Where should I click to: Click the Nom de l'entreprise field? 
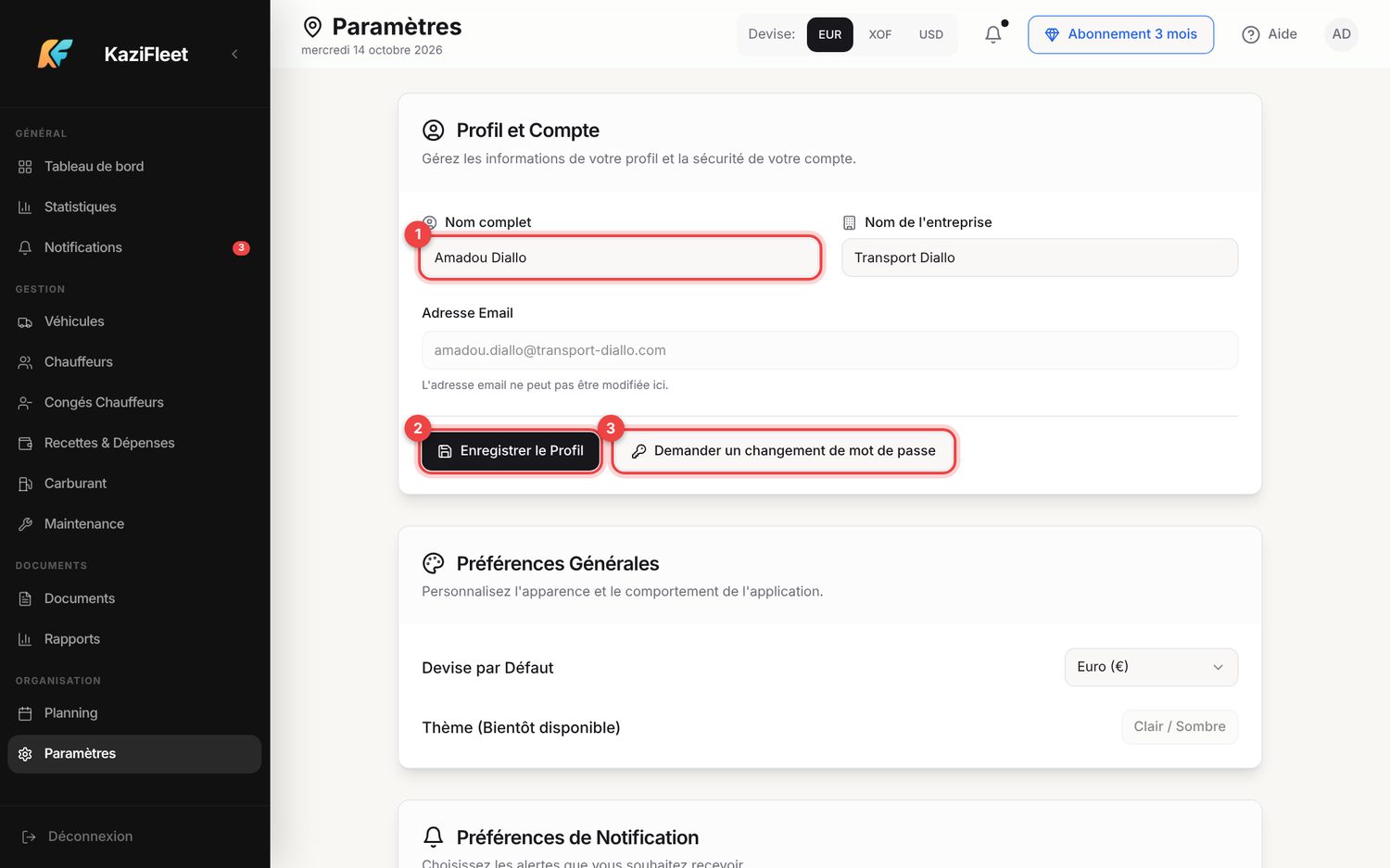pyautogui.click(x=1040, y=258)
